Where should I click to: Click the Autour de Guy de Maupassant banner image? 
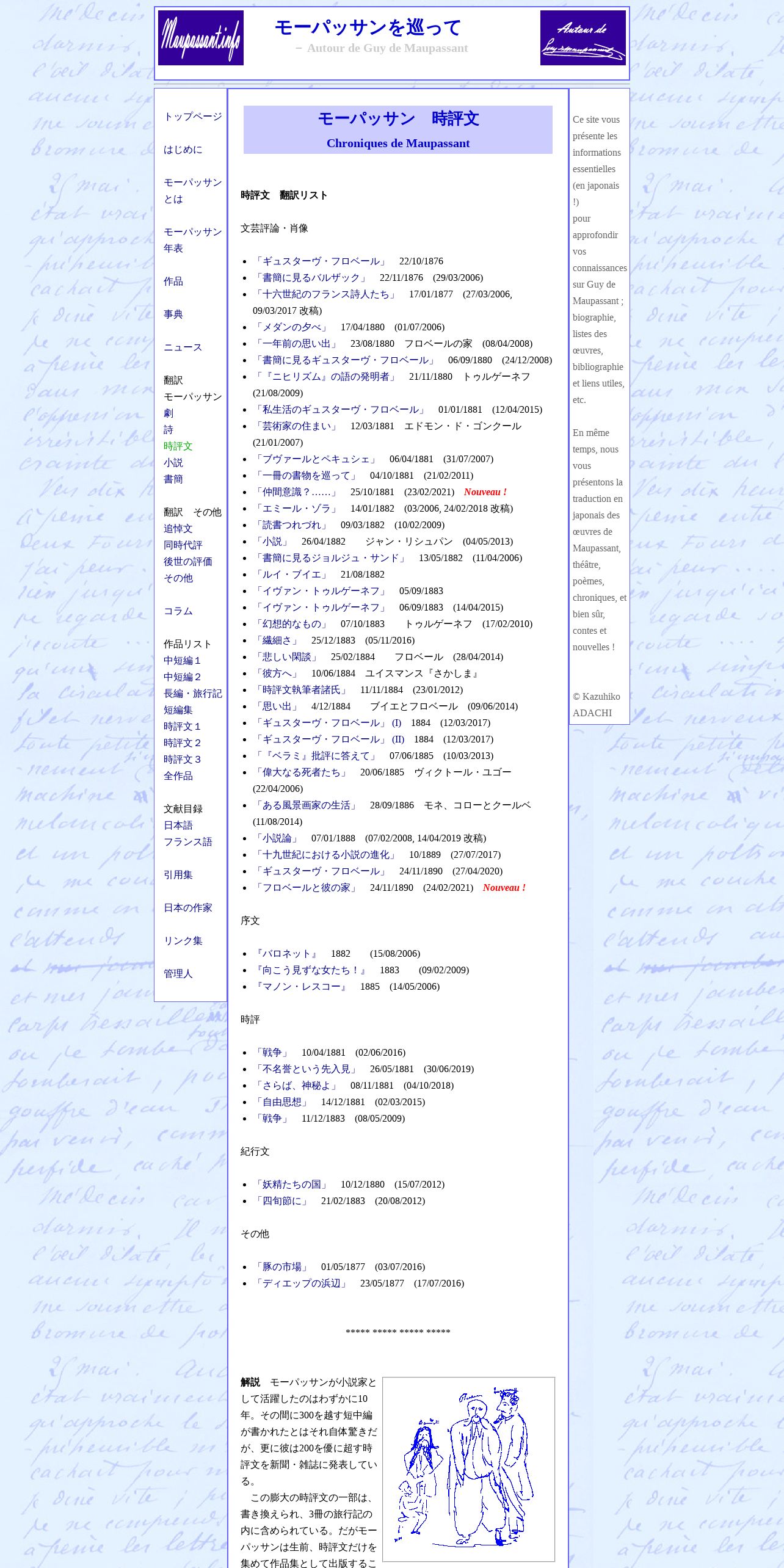(x=583, y=38)
